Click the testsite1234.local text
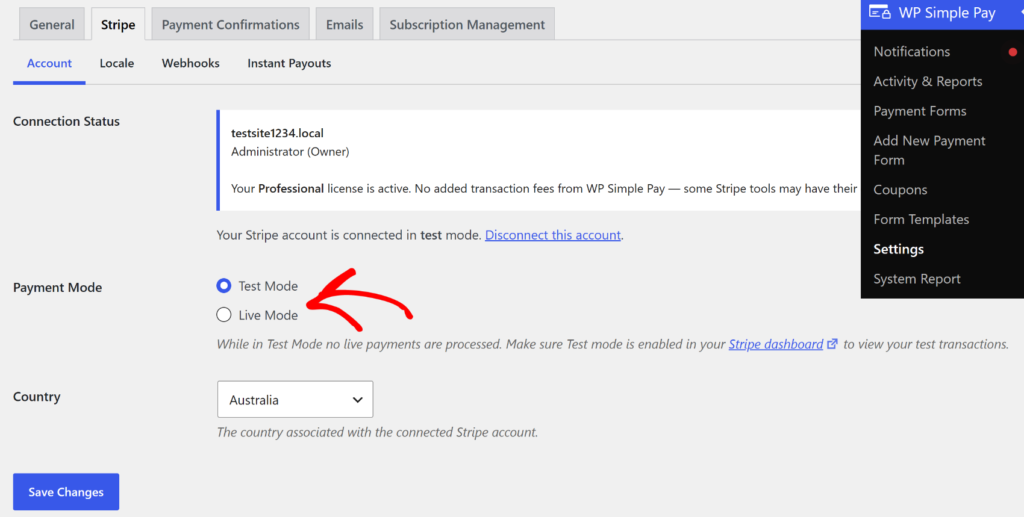The image size is (1024, 517). pyautogui.click(x=277, y=133)
